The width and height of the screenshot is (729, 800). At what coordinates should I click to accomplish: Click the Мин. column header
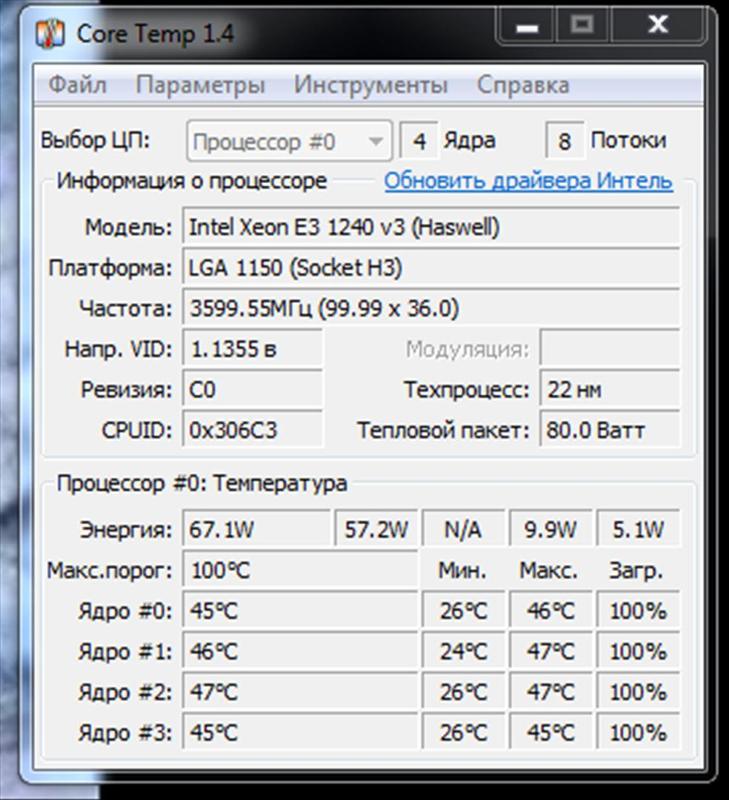463,571
